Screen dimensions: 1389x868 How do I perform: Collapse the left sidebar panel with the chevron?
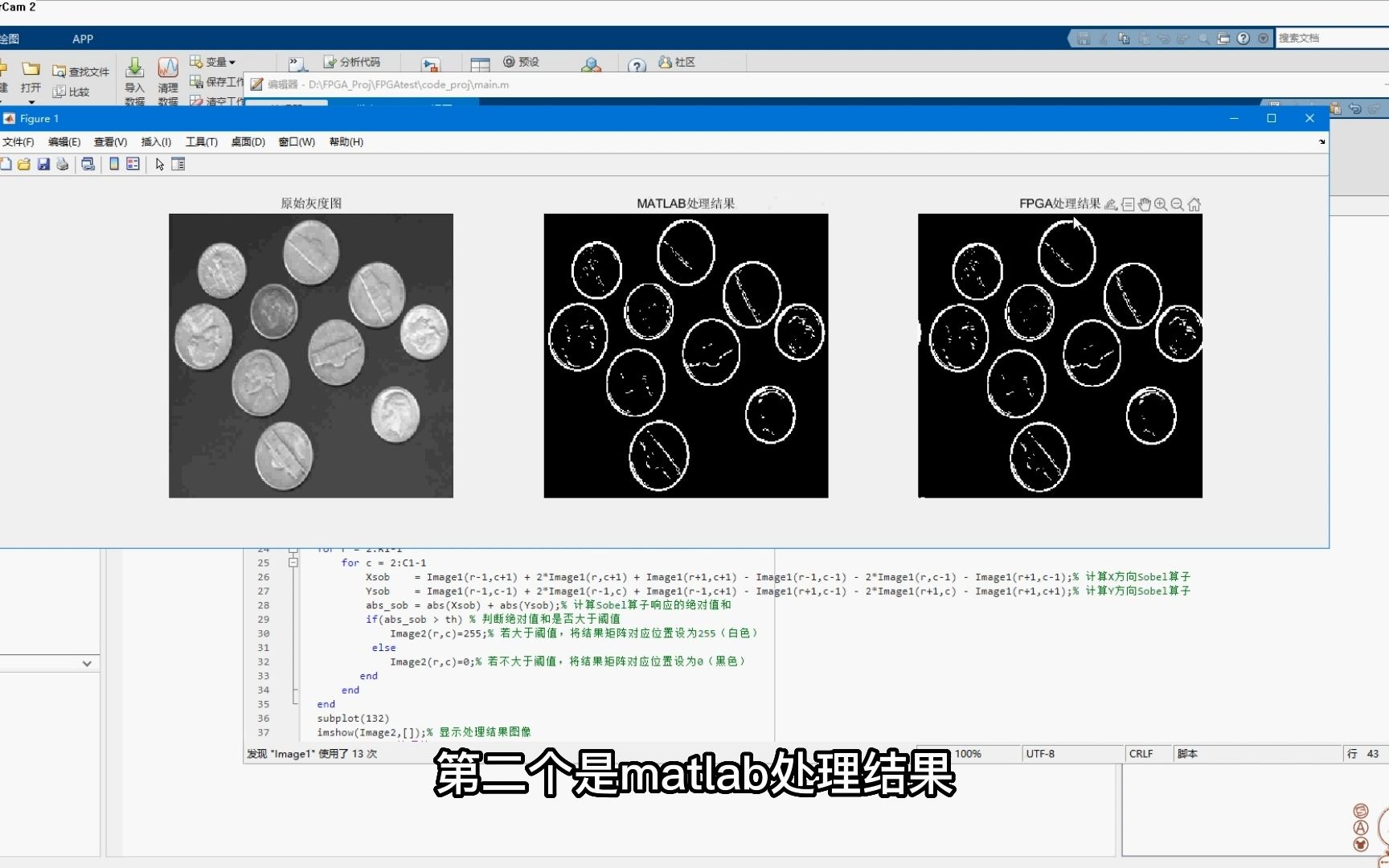[x=87, y=663]
